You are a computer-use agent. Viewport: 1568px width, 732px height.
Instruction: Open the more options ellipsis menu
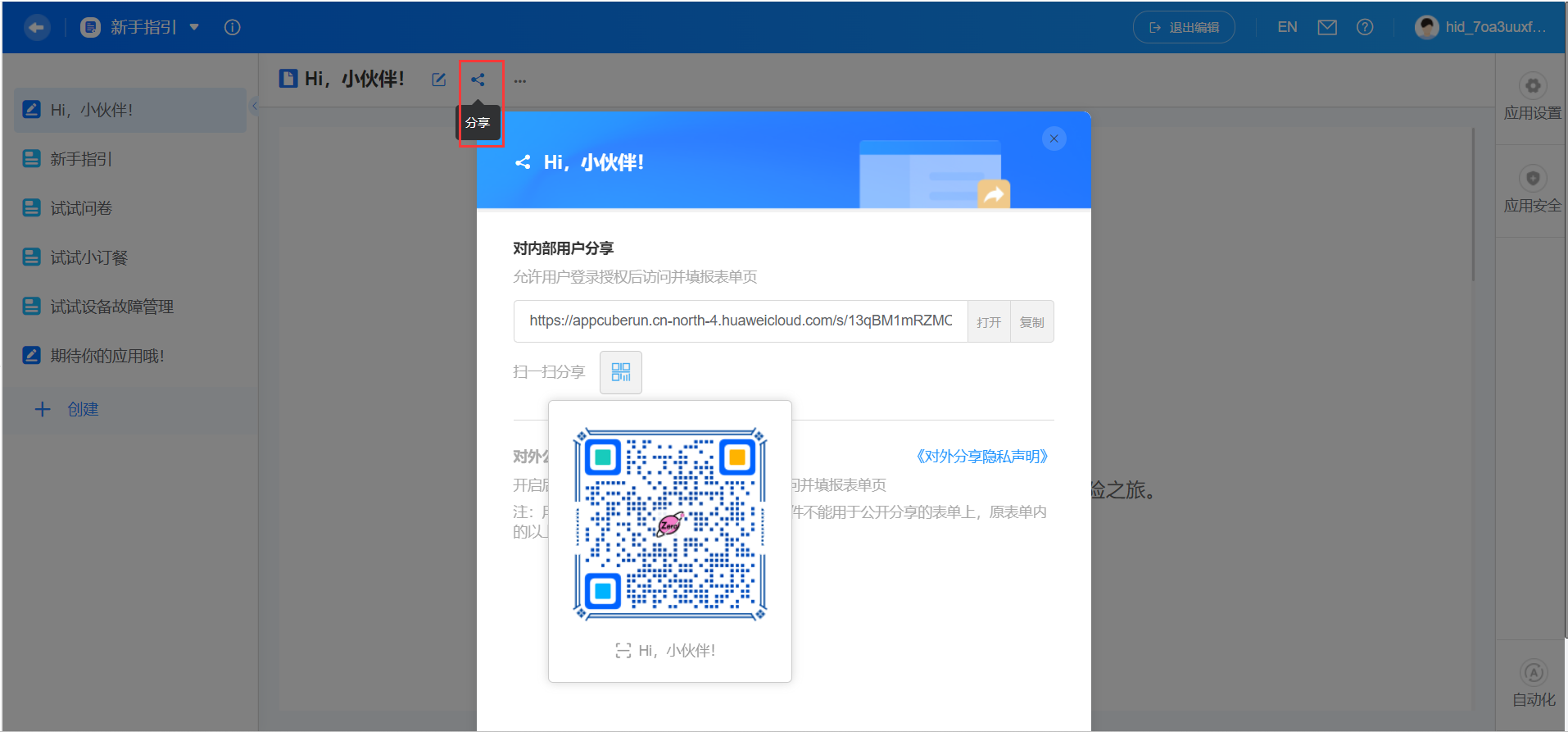(x=520, y=80)
